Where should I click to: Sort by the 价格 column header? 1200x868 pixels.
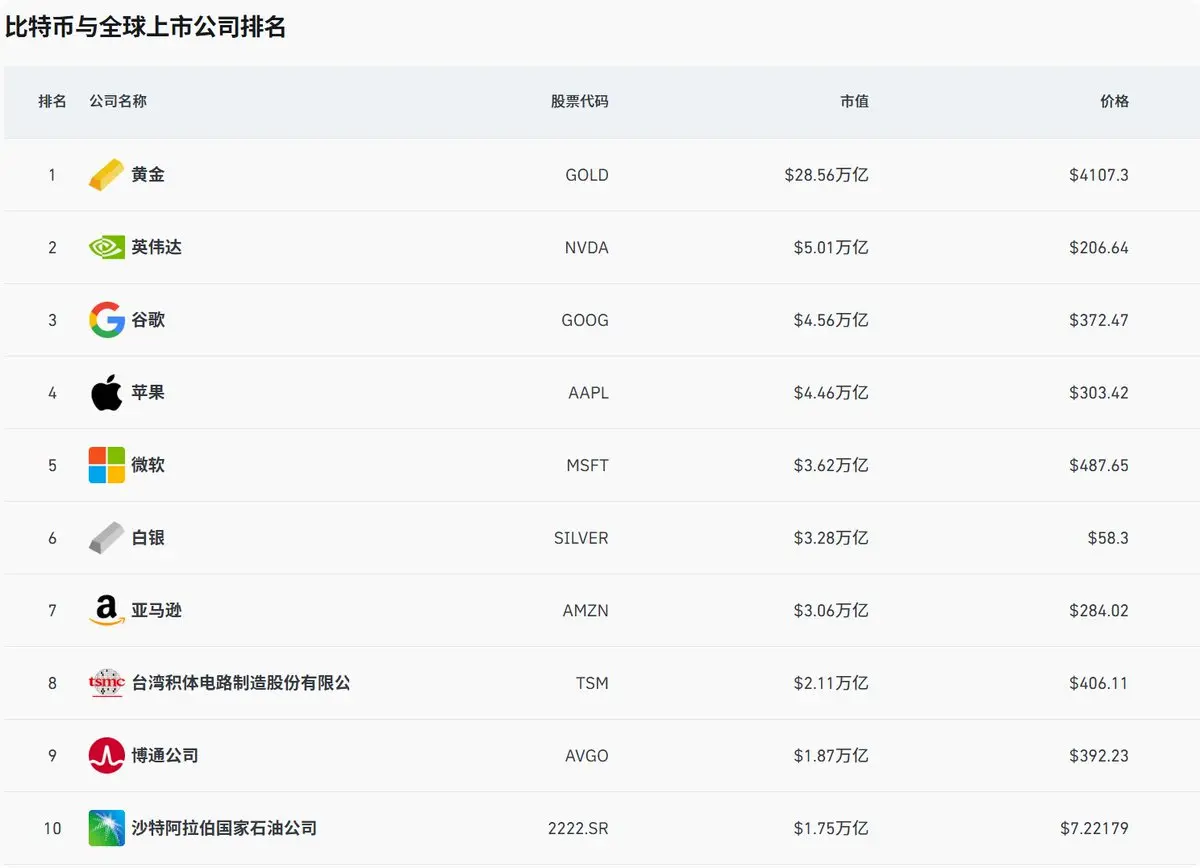tap(1114, 101)
